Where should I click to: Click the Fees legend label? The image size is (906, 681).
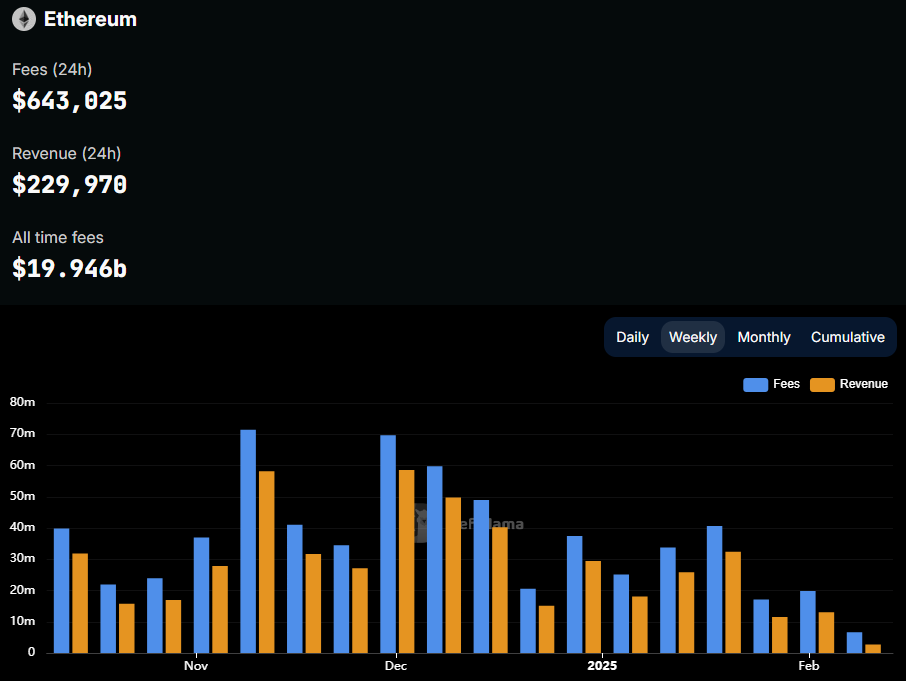786,384
